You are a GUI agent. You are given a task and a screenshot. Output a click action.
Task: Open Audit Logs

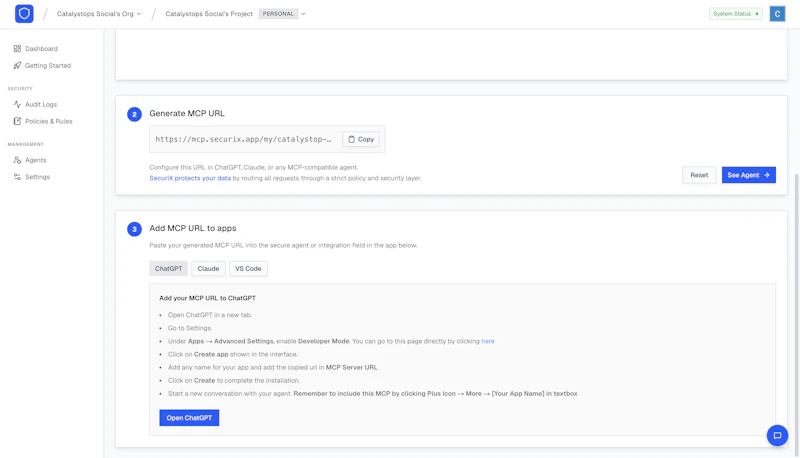(35, 104)
